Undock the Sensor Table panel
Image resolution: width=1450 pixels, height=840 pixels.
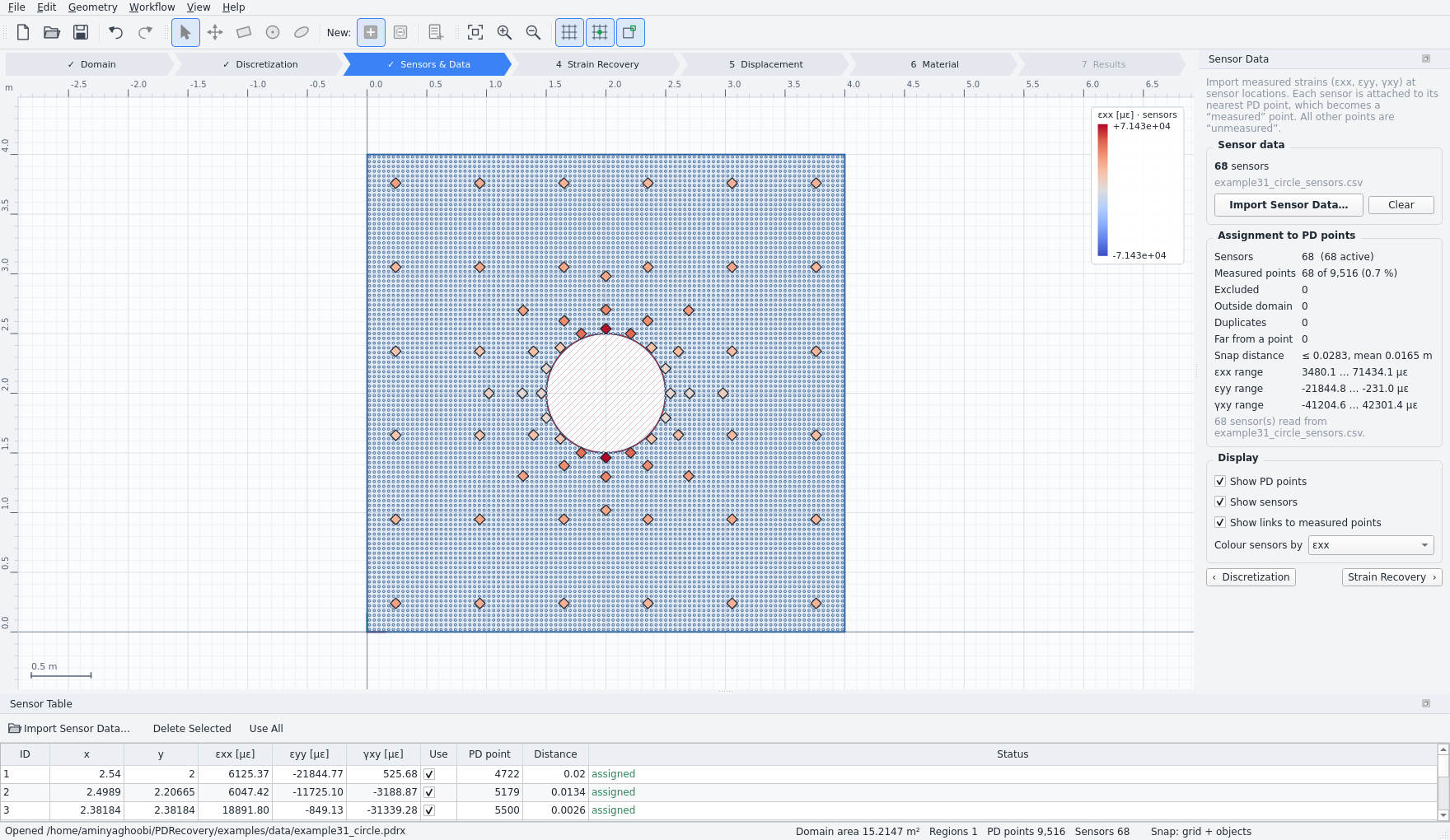tap(1426, 703)
